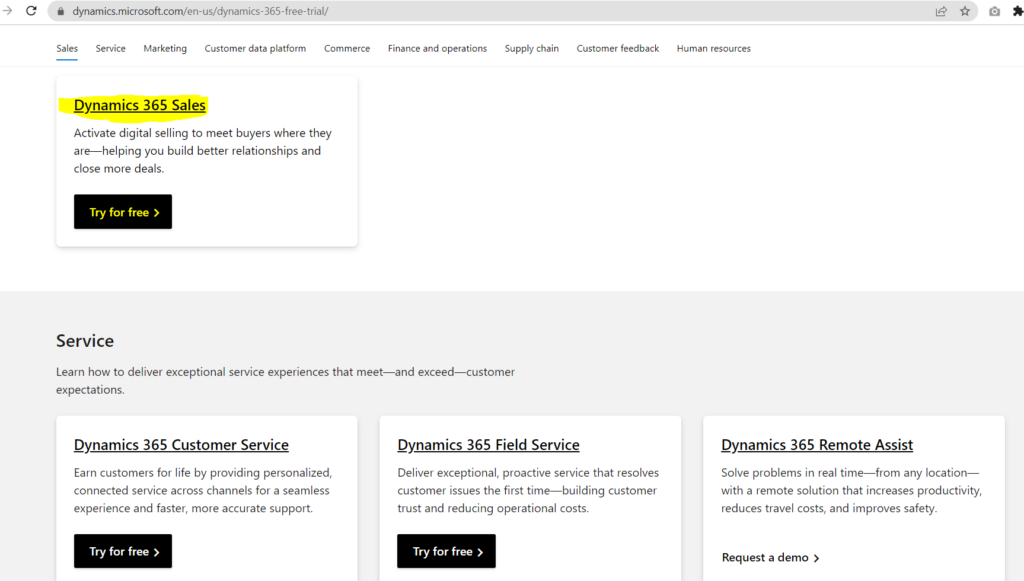Click the browser forward arrow icon
The image size is (1024, 581).
(7, 11)
